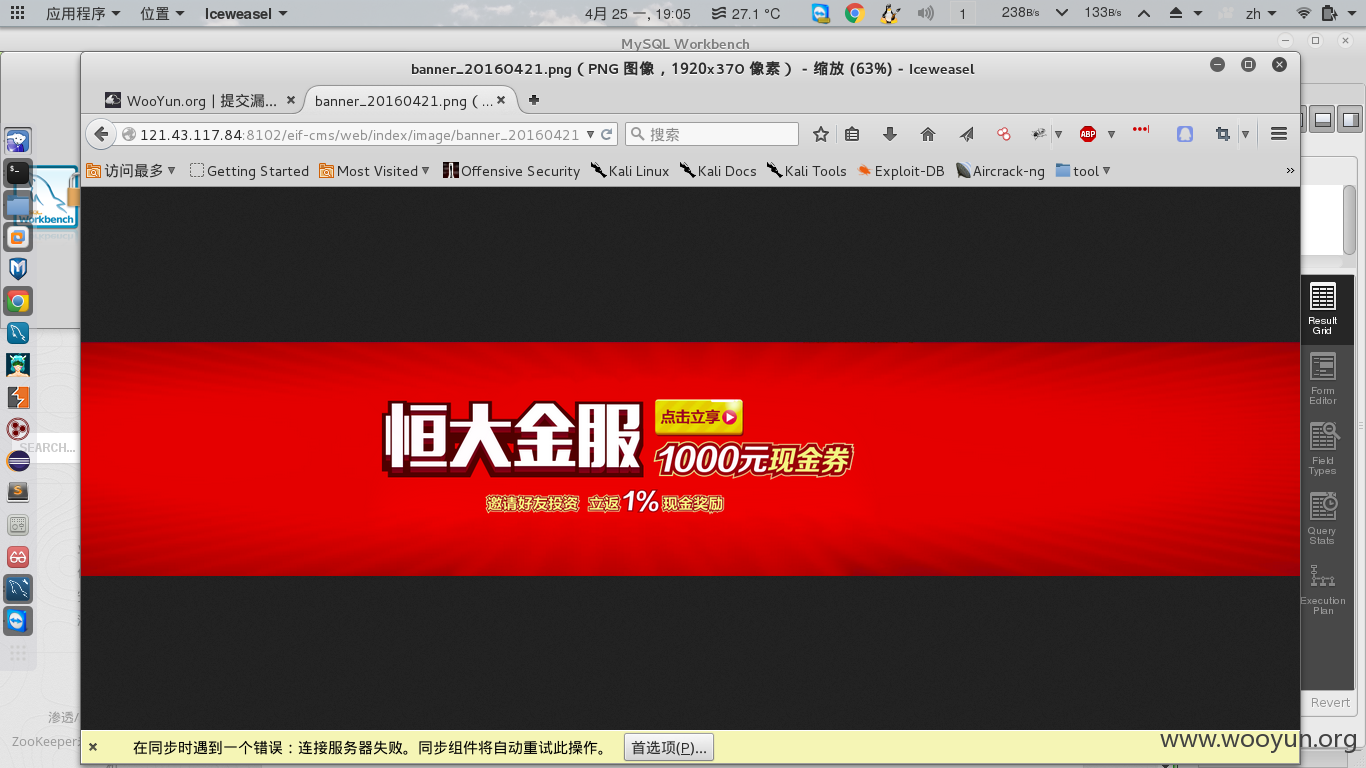This screenshot has height=768, width=1366.
Task: Open TeamViewer from the left dock
Action: (x=18, y=621)
